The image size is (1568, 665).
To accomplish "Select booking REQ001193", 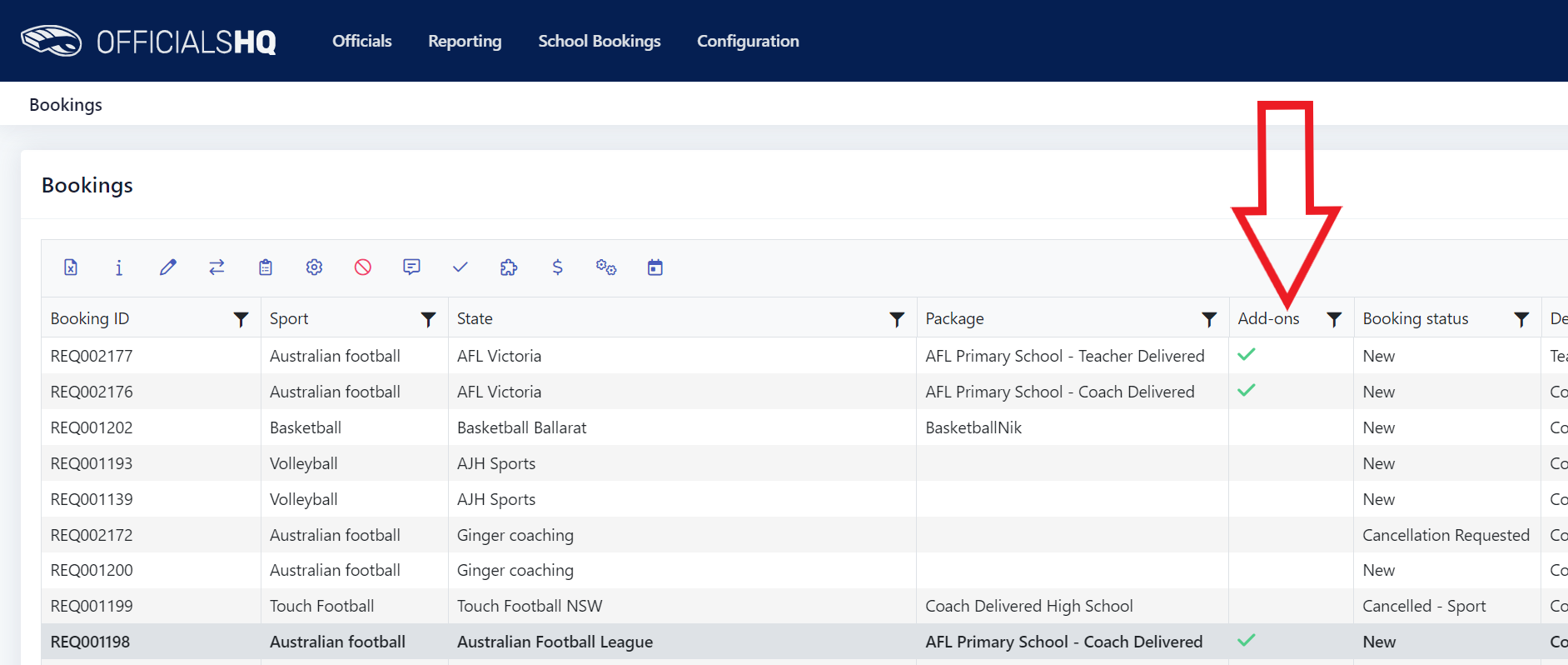I will tap(92, 463).
